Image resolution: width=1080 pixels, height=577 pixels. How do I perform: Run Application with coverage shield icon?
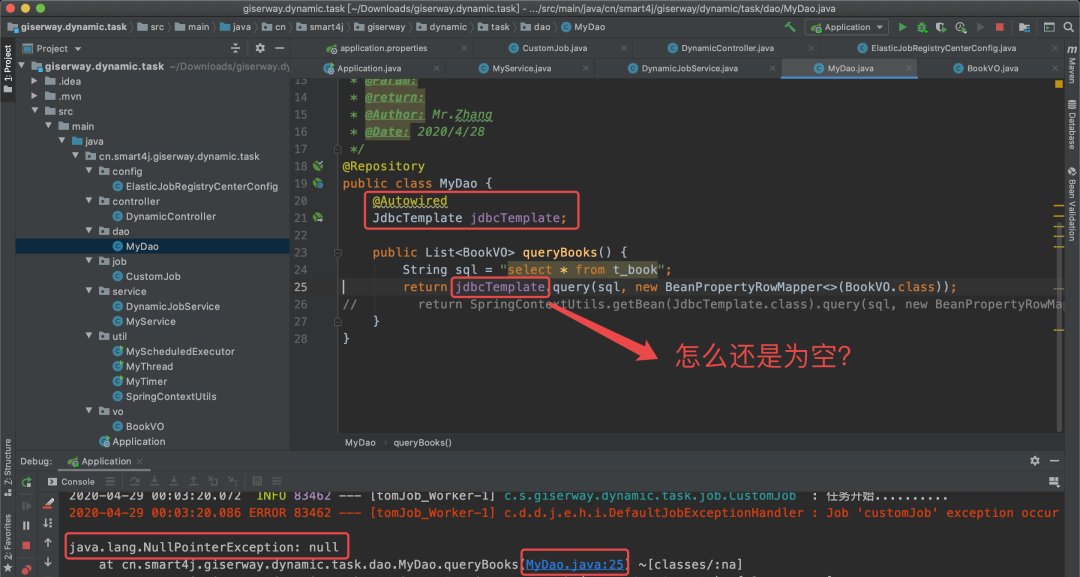[x=941, y=27]
